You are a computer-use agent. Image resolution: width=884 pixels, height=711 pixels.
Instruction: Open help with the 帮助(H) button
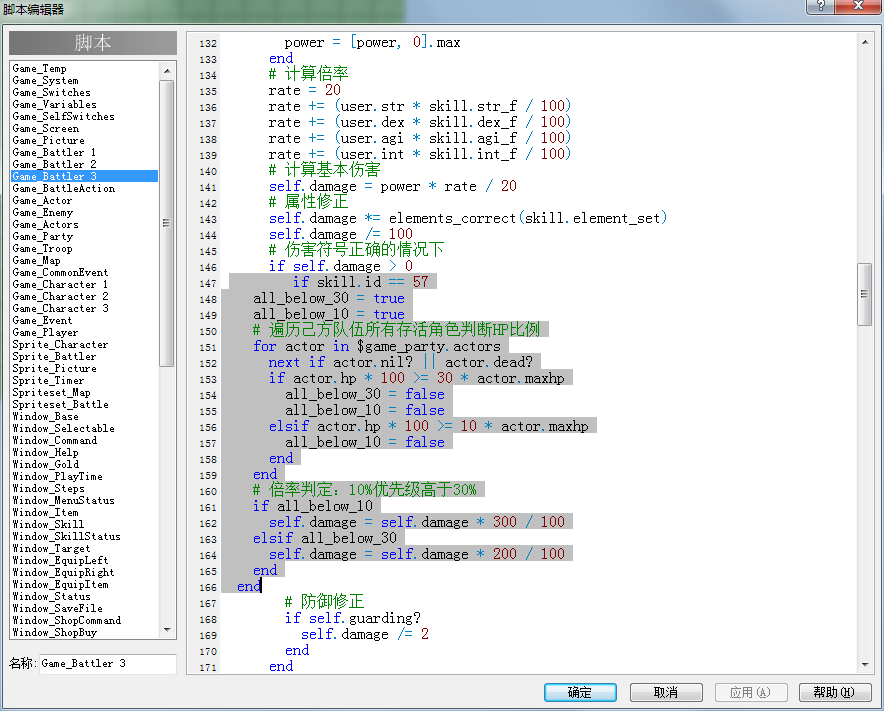[x=834, y=692]
